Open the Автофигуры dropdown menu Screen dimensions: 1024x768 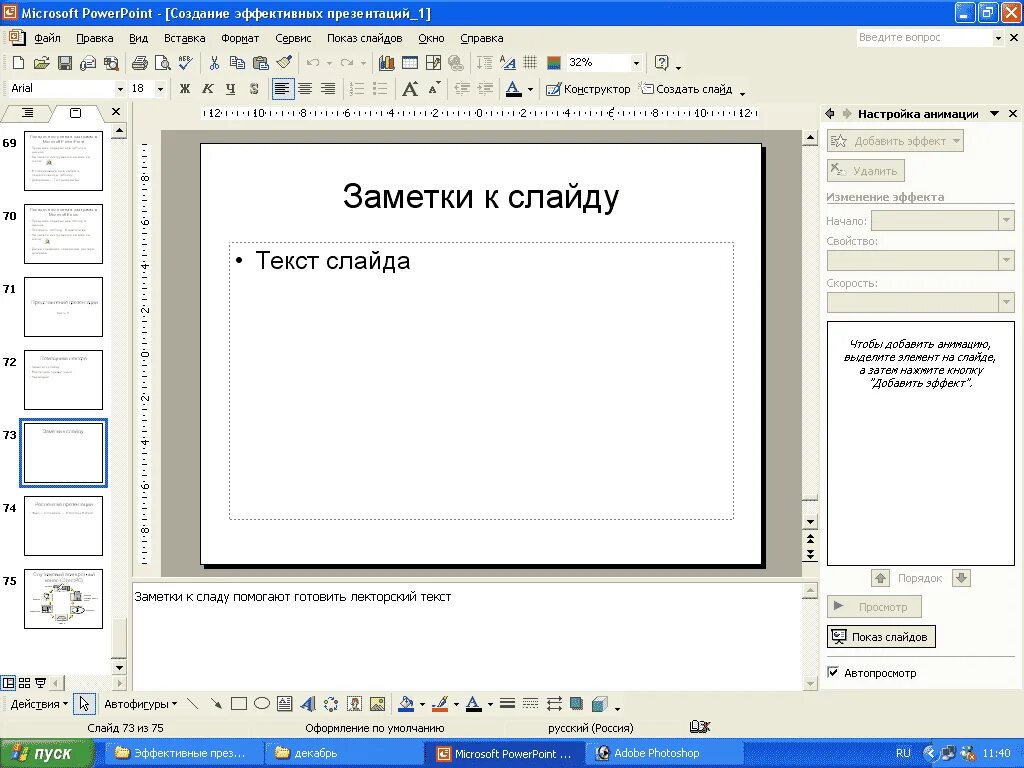coord(140,704)
